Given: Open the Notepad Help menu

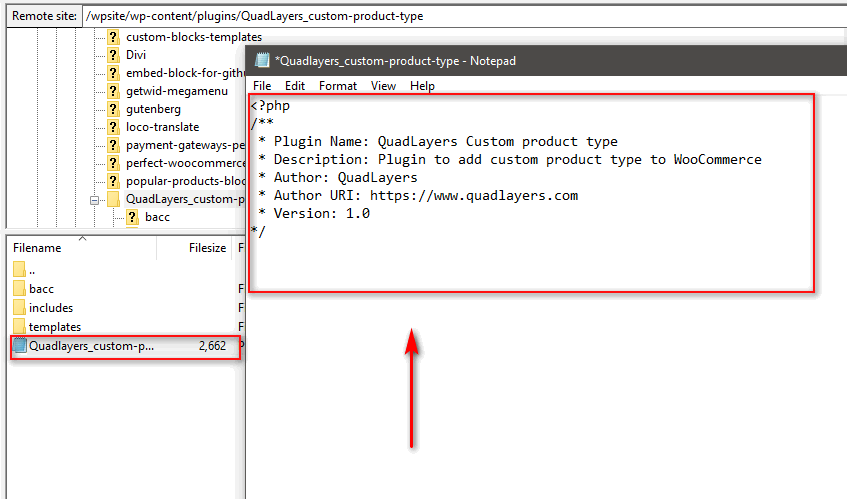Looking at the screenshot, I should pos(422,86).
